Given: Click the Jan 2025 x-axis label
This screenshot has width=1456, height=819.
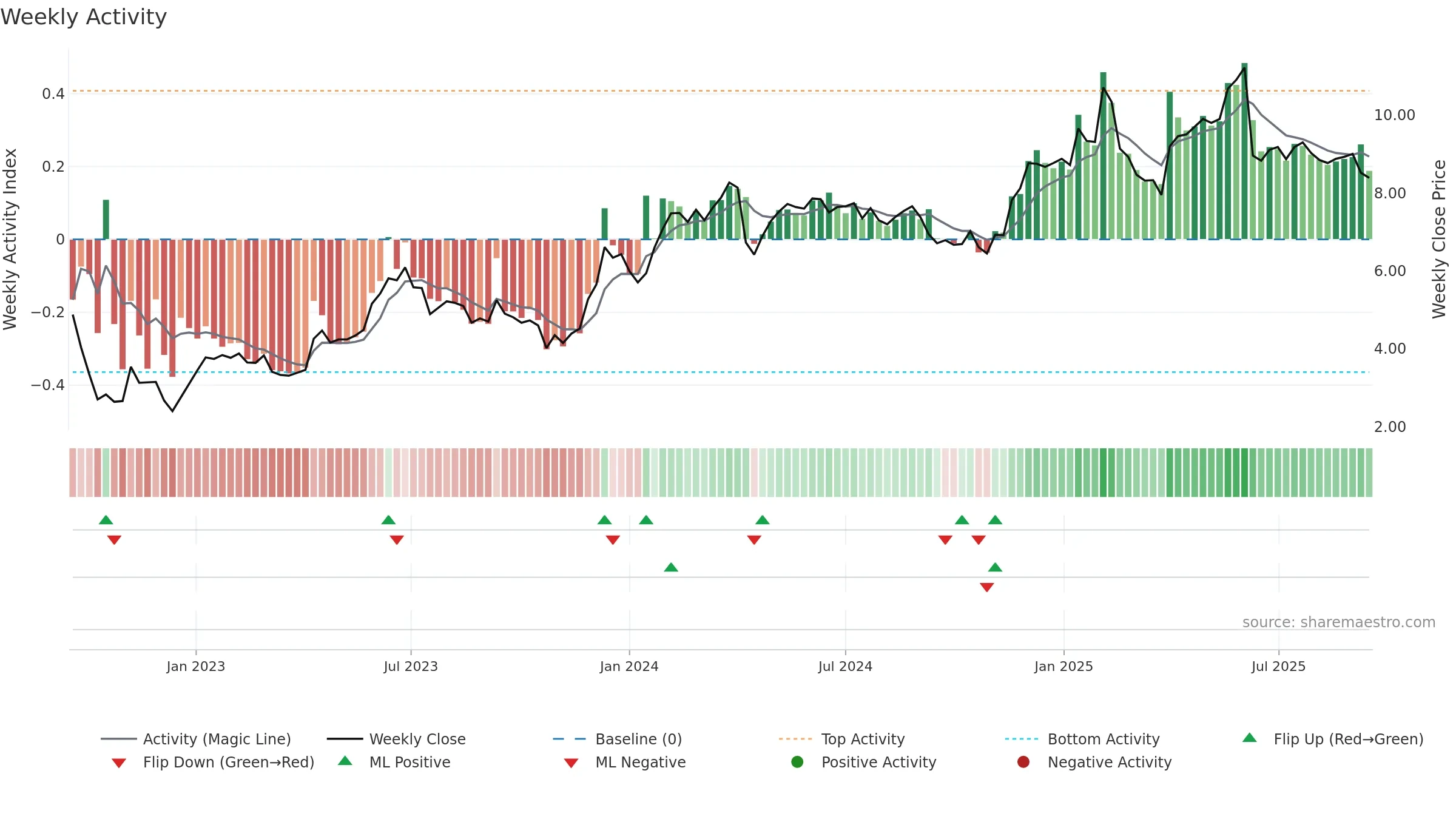Looking at the screenshot, I should 1063,666.
